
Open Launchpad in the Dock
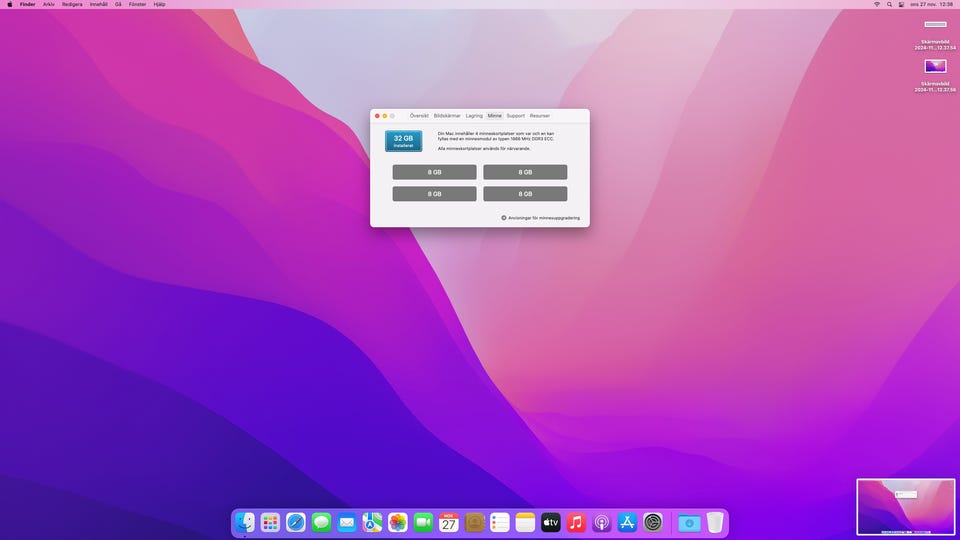point(270,522)
